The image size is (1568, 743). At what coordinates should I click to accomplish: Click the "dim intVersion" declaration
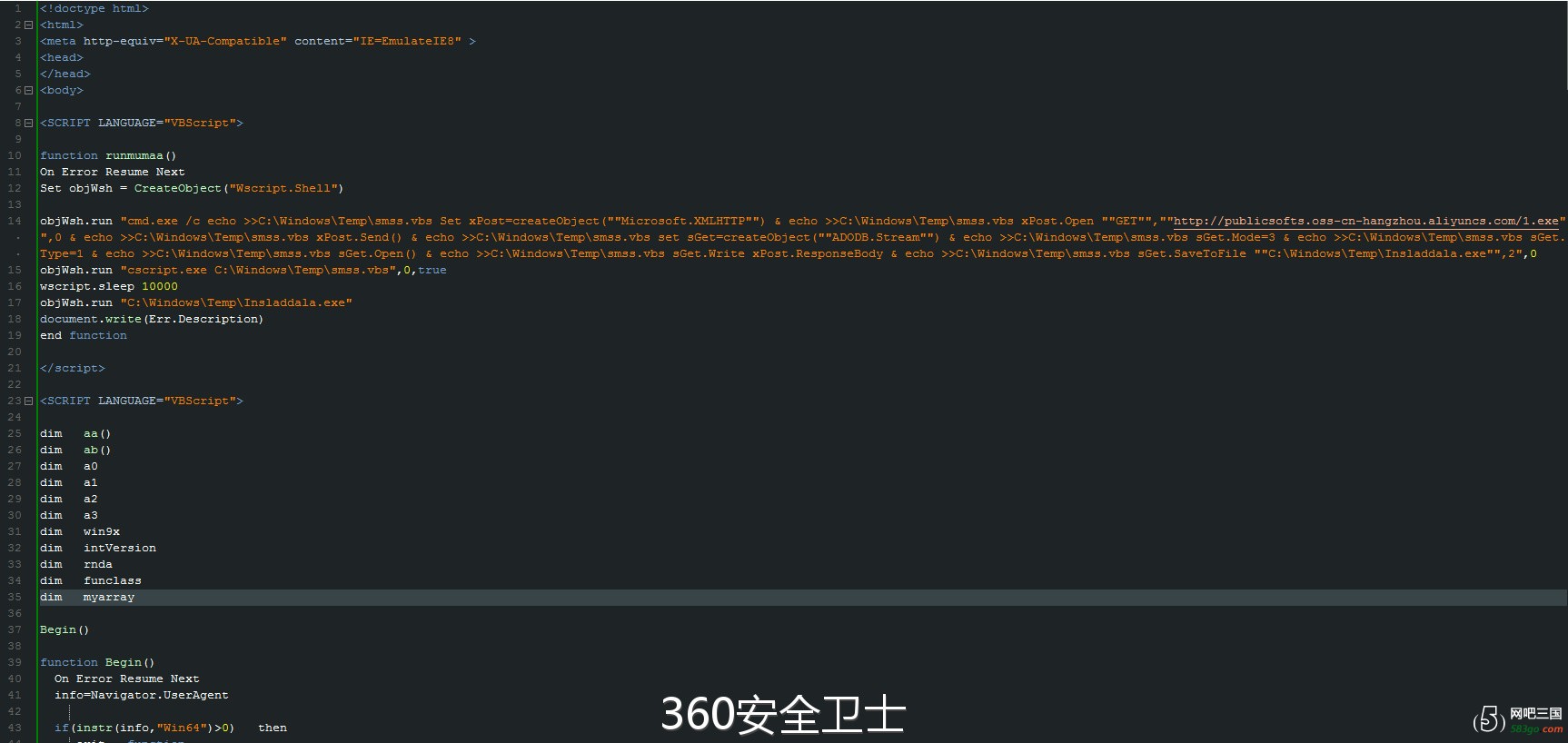(98, 548)
